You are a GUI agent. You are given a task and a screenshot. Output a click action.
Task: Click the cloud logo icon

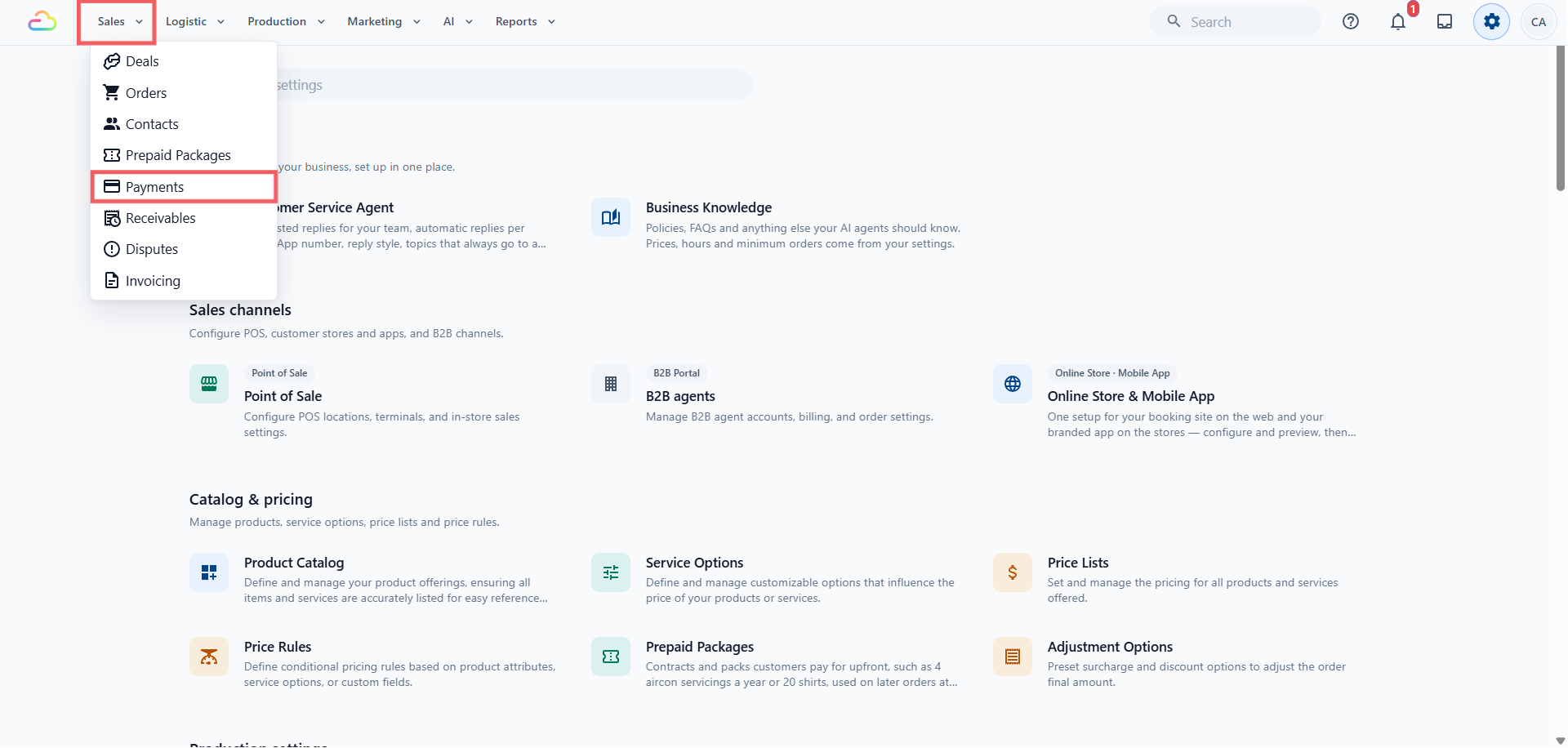tap(42, 22)
